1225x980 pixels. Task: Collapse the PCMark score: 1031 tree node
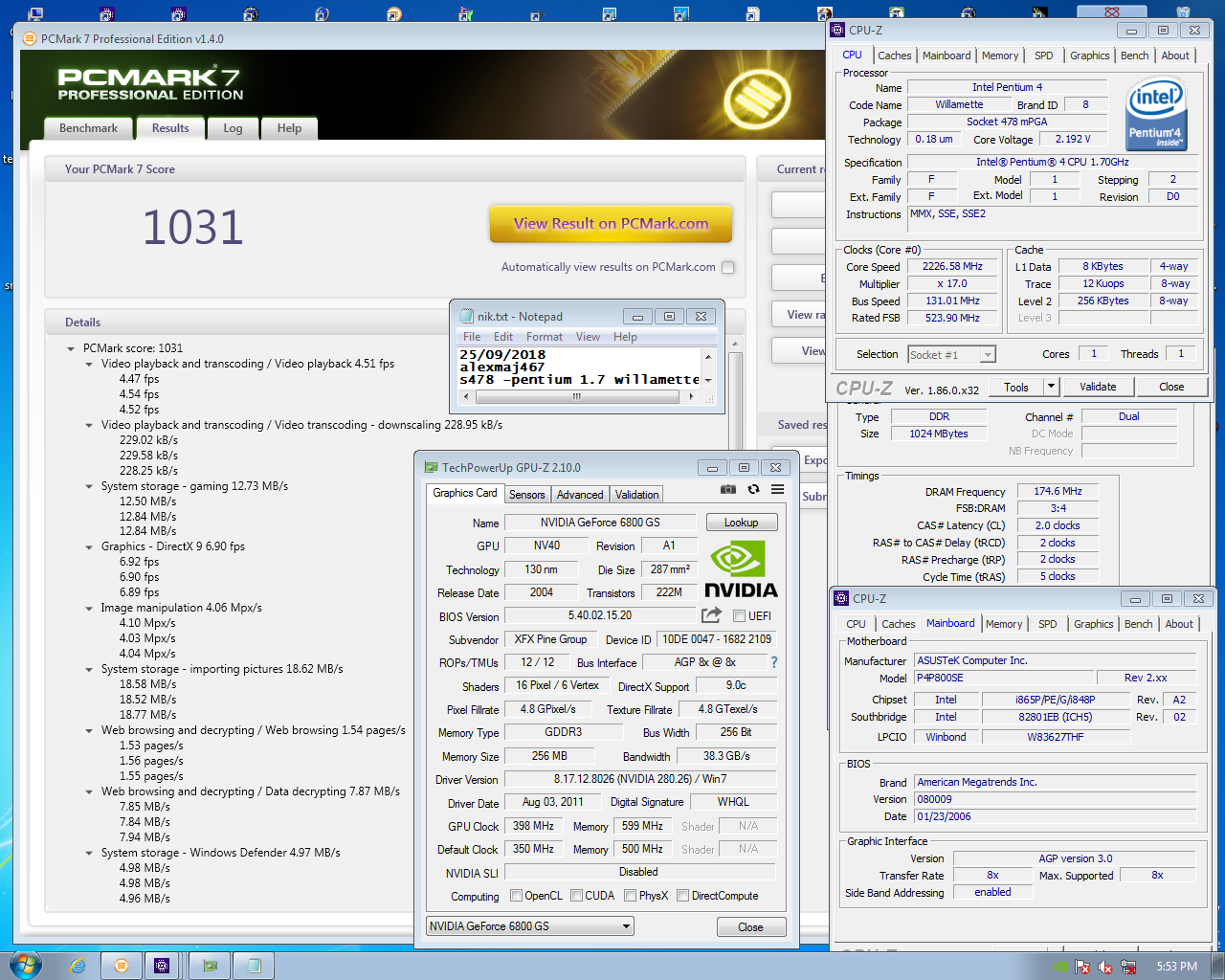(71, 348)
